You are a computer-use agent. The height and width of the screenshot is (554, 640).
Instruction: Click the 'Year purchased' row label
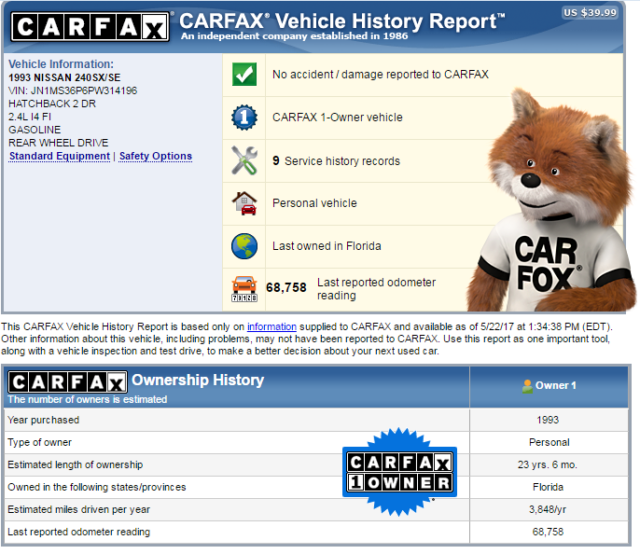point(43,420)
